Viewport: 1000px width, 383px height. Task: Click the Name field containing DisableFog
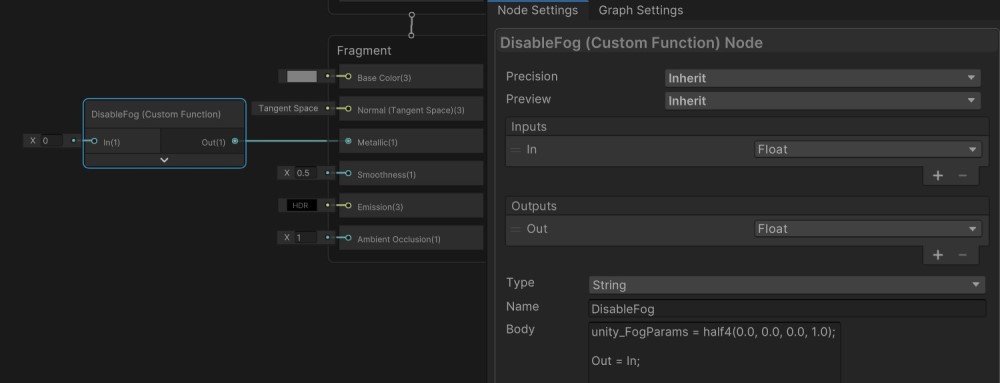[787, 309]
